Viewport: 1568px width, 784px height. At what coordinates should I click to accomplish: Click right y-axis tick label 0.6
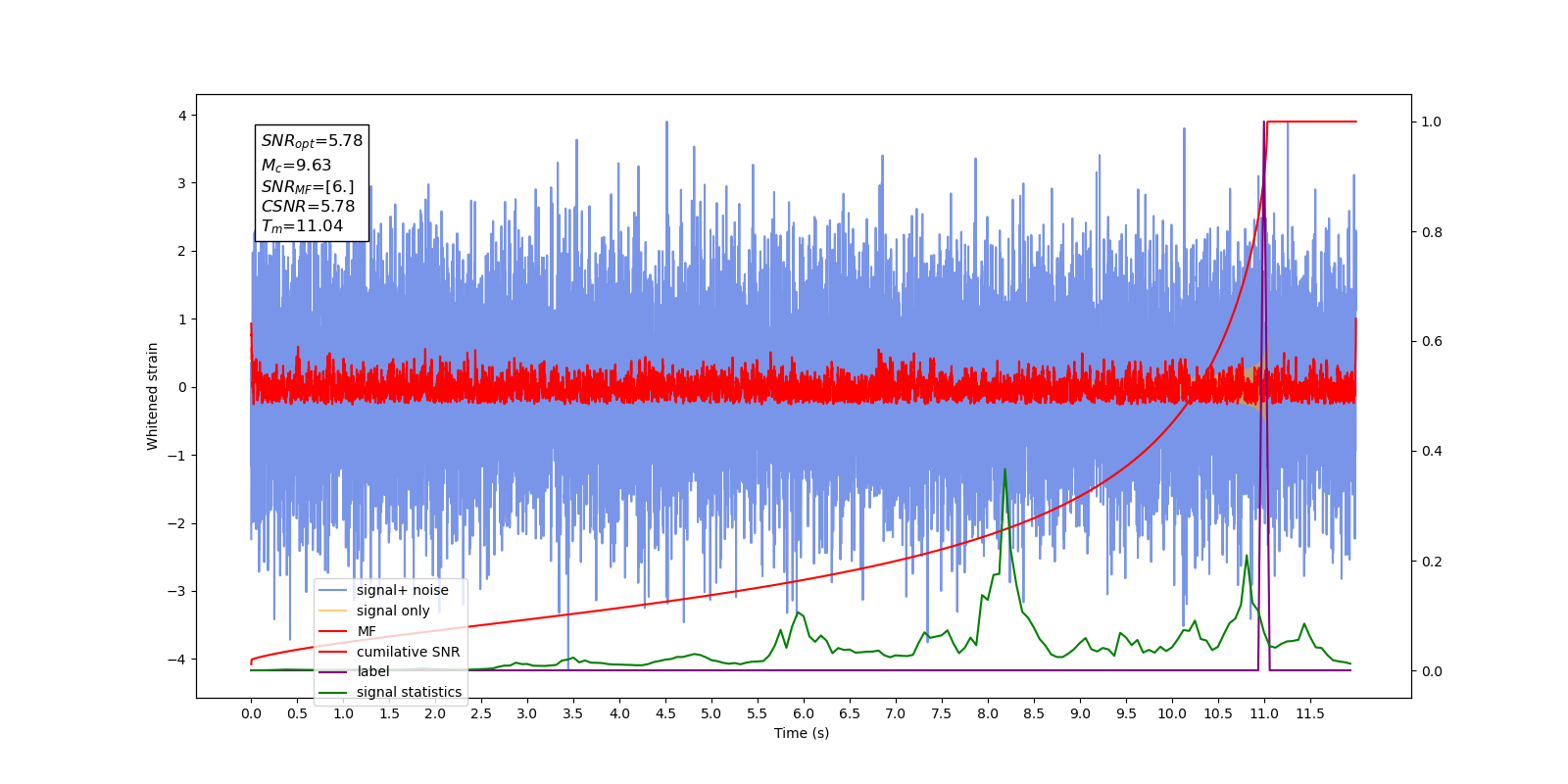pos(1432,341)
